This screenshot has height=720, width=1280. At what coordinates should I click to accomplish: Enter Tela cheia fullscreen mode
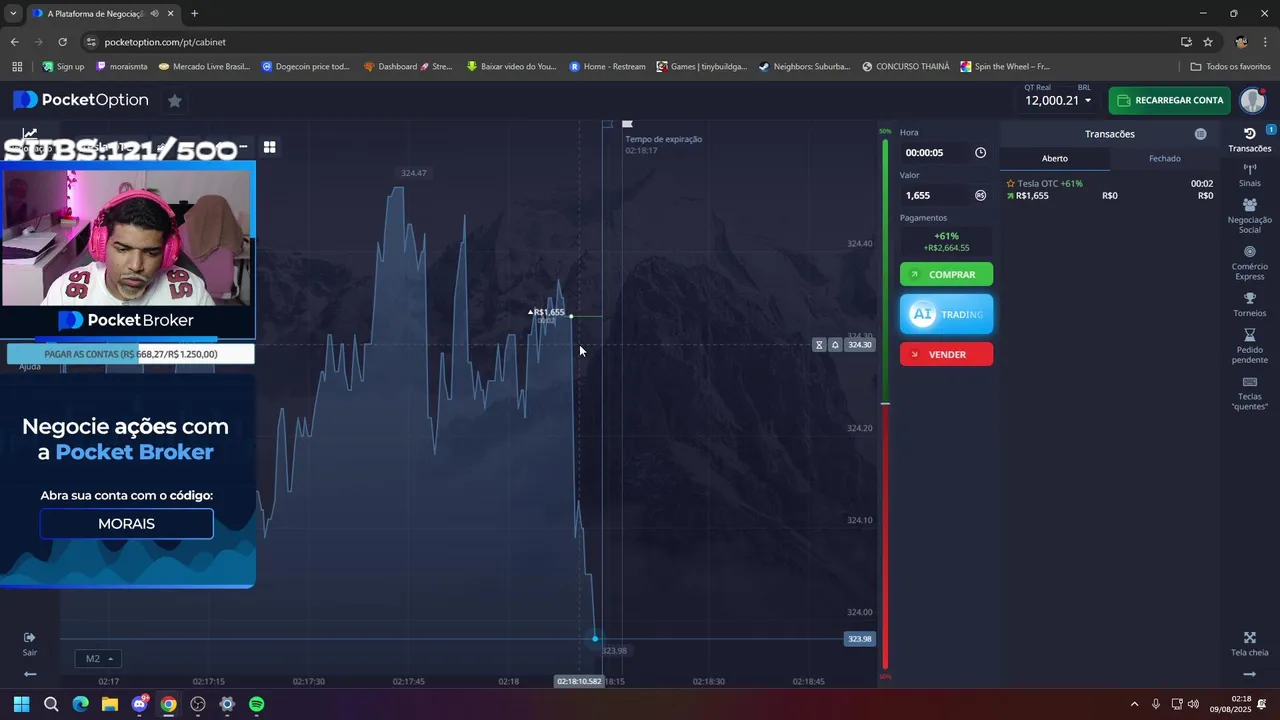(1249, 644)
